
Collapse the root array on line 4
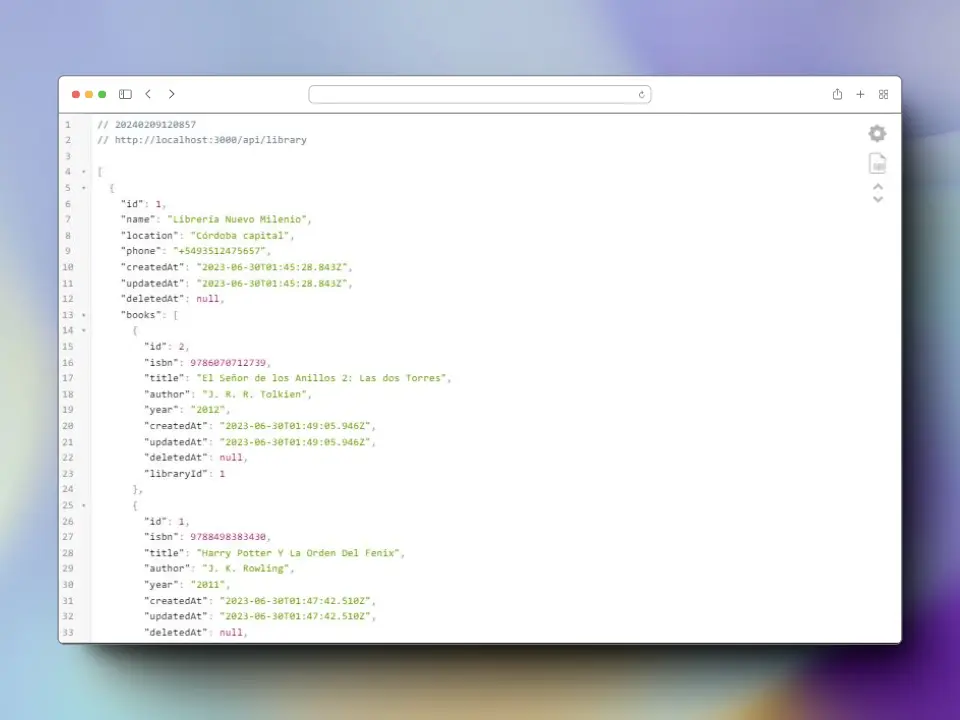point(84,172)
